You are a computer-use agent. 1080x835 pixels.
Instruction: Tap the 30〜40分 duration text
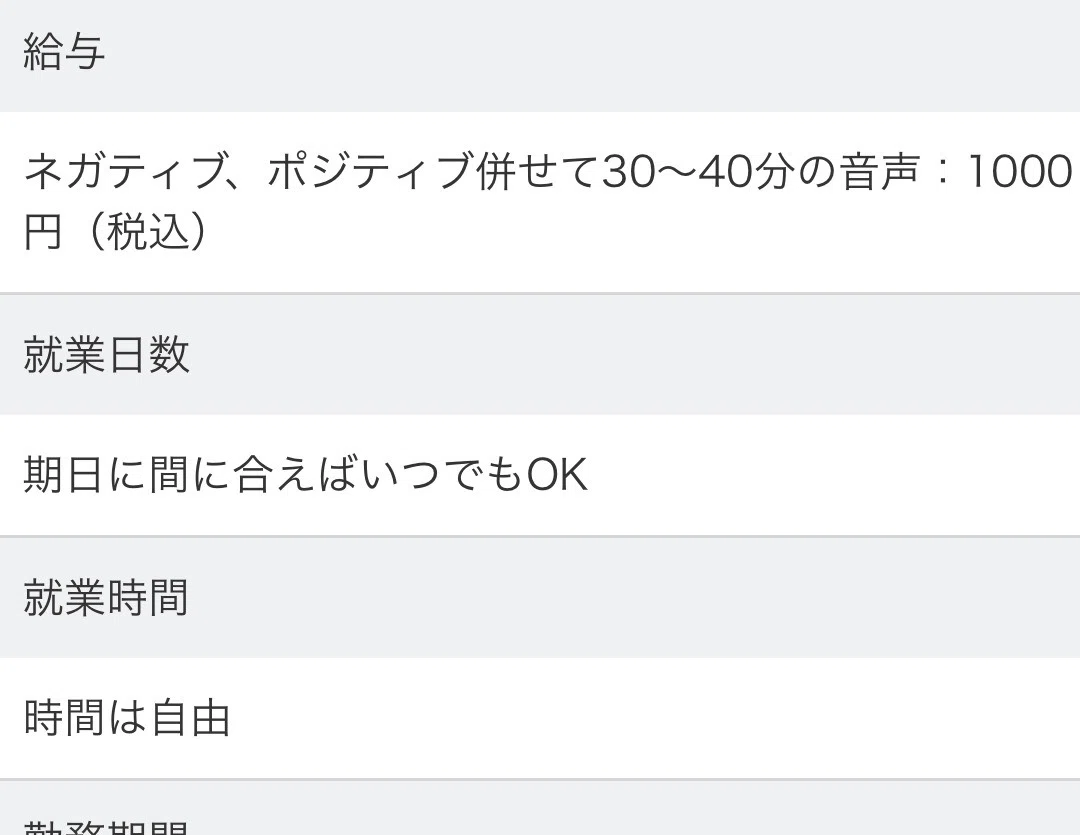point(687,173)
